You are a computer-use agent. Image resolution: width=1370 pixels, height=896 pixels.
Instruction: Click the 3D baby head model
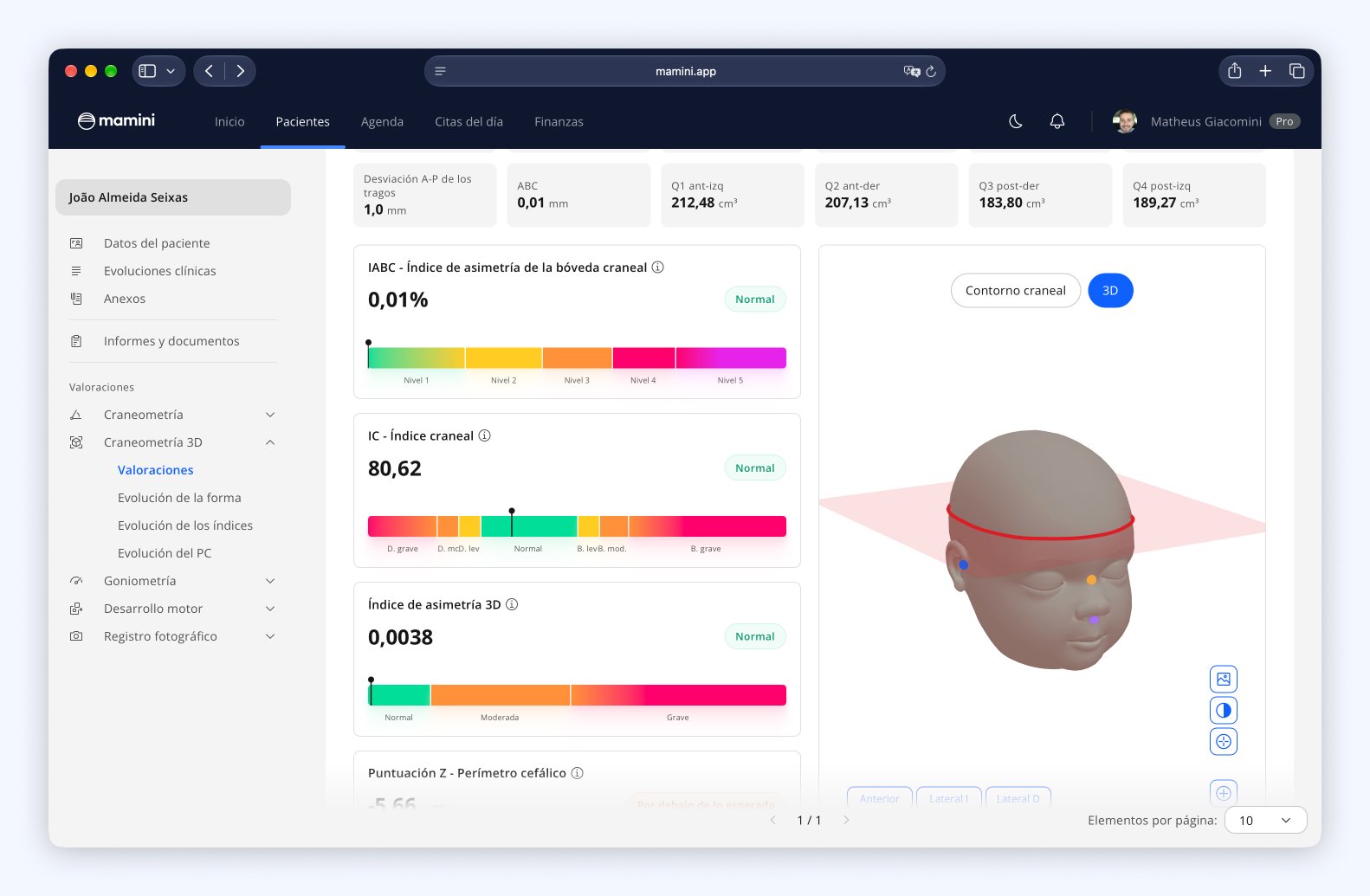[1042, 550]
